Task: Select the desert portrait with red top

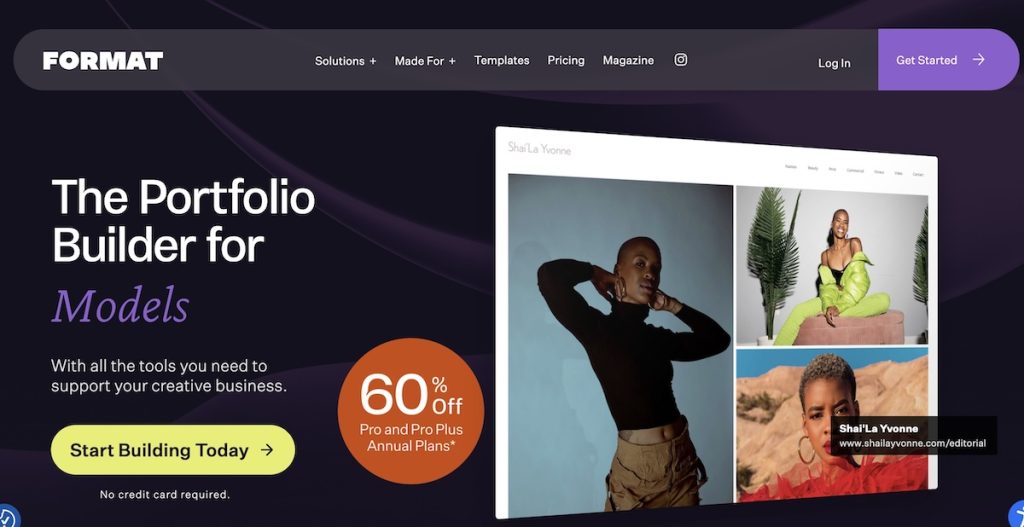Action: click(832, 424)
